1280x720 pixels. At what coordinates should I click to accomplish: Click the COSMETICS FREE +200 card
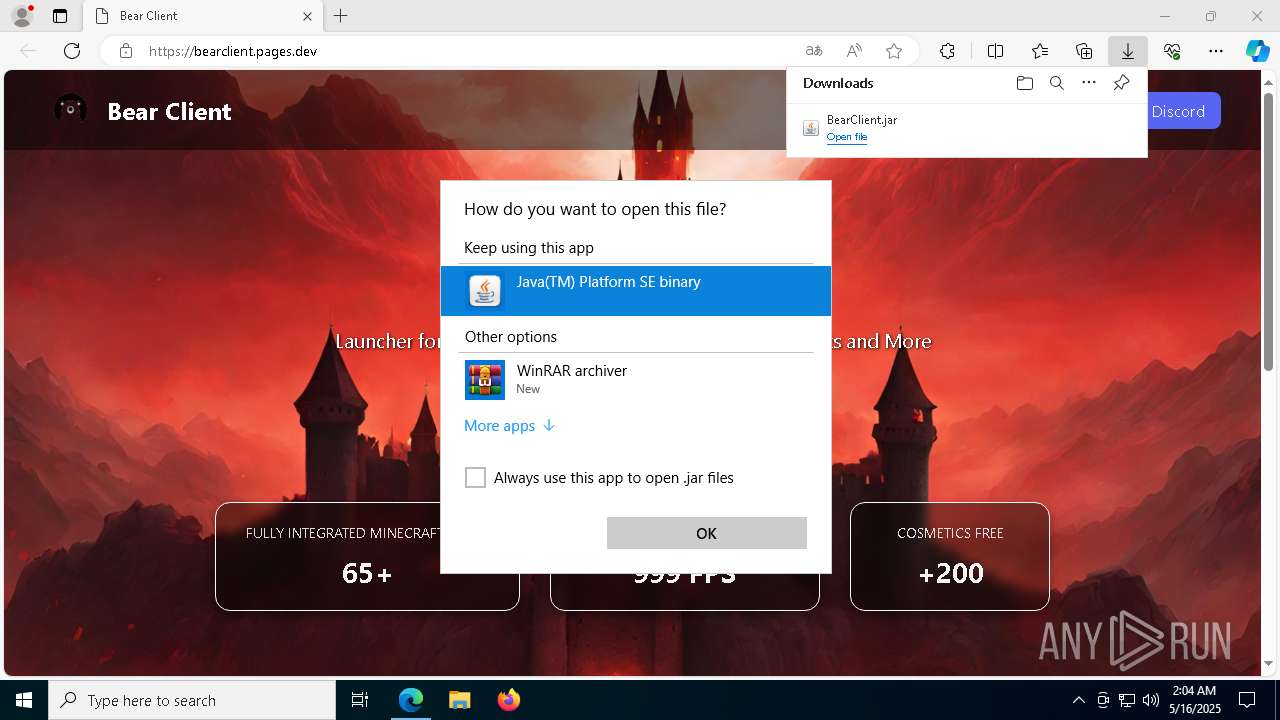coord(950,556)
